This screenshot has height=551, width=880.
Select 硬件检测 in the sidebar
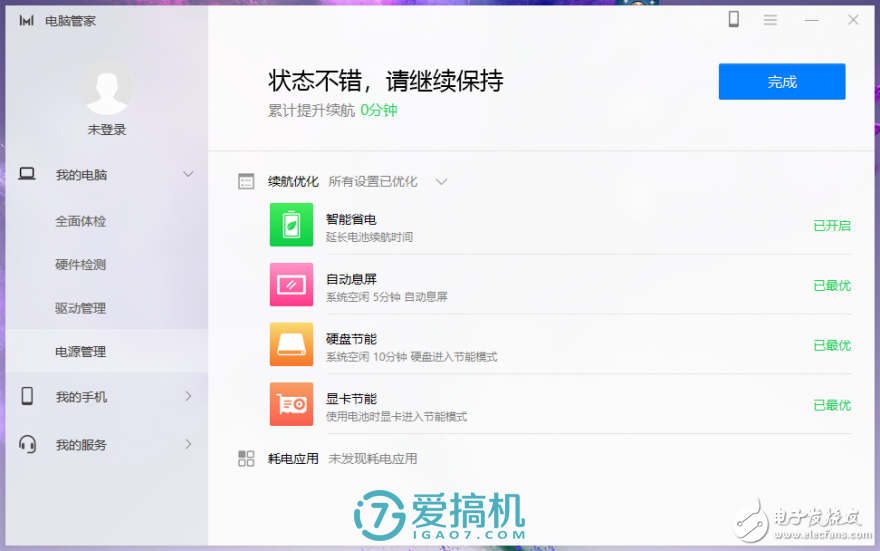click(x=80, y=265)
